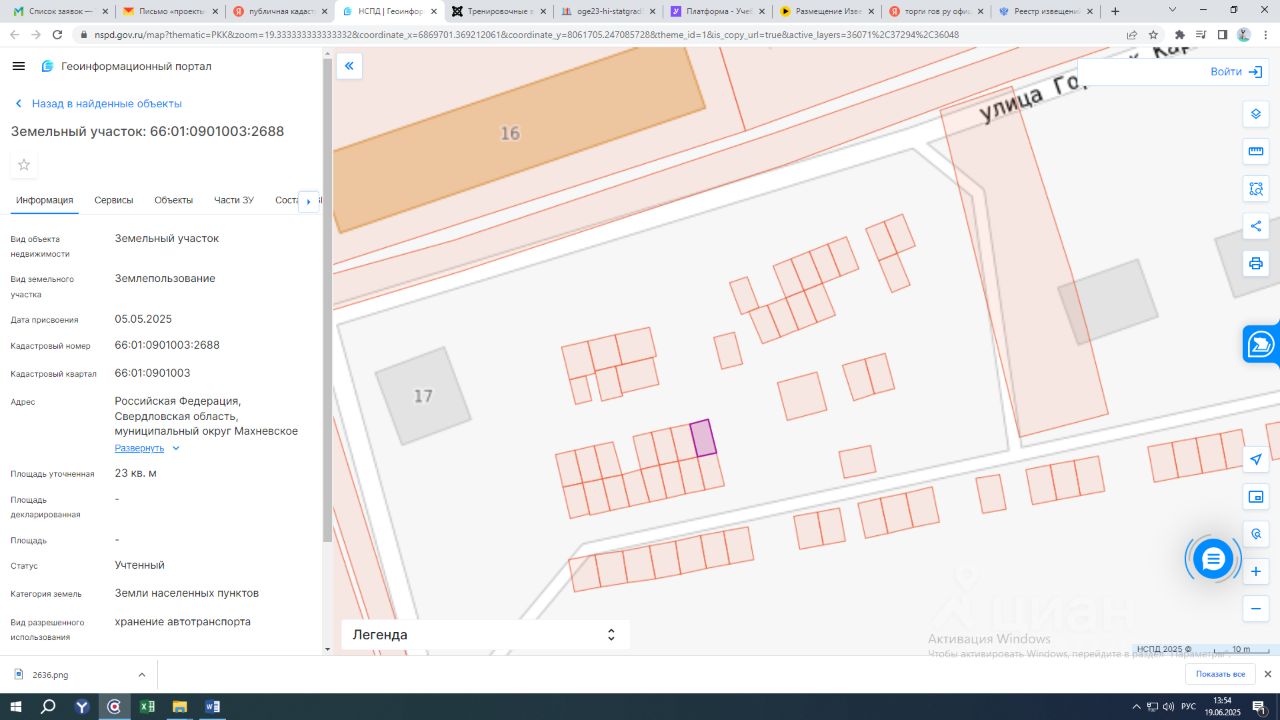The height and width of the screenshot is (720, 1280).
Task: Click the locate-by-coordinates map button
Action: (x=1256, y=534)
